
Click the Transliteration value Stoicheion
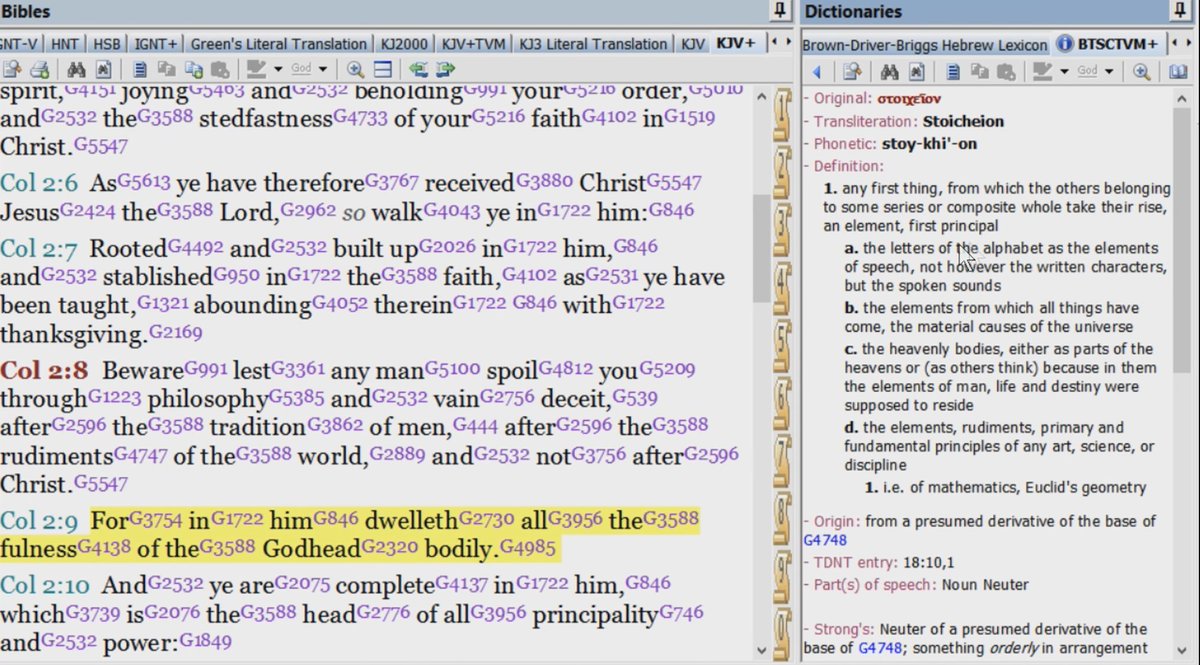(x=963, y=121)
